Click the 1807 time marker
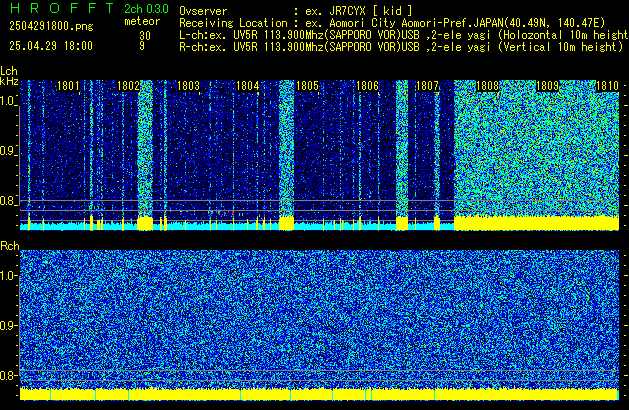The height and width of the screenshot is (410, 629). (427, 86)
